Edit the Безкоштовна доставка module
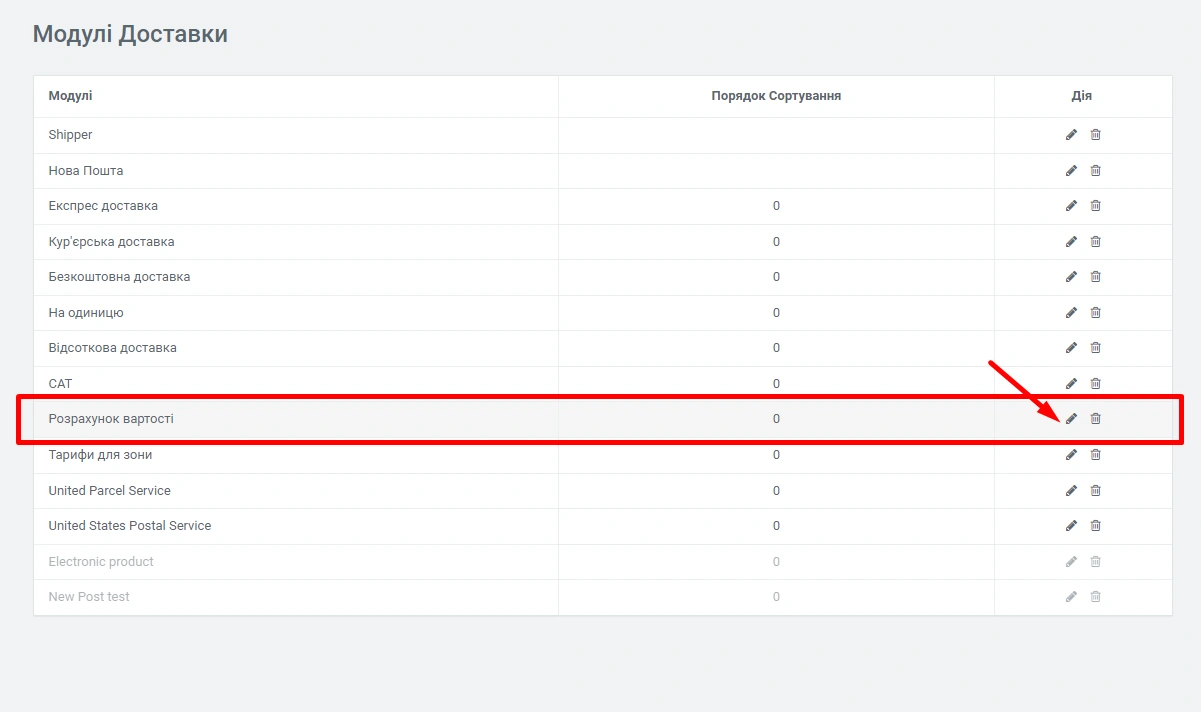 [x=1071, y=277]
